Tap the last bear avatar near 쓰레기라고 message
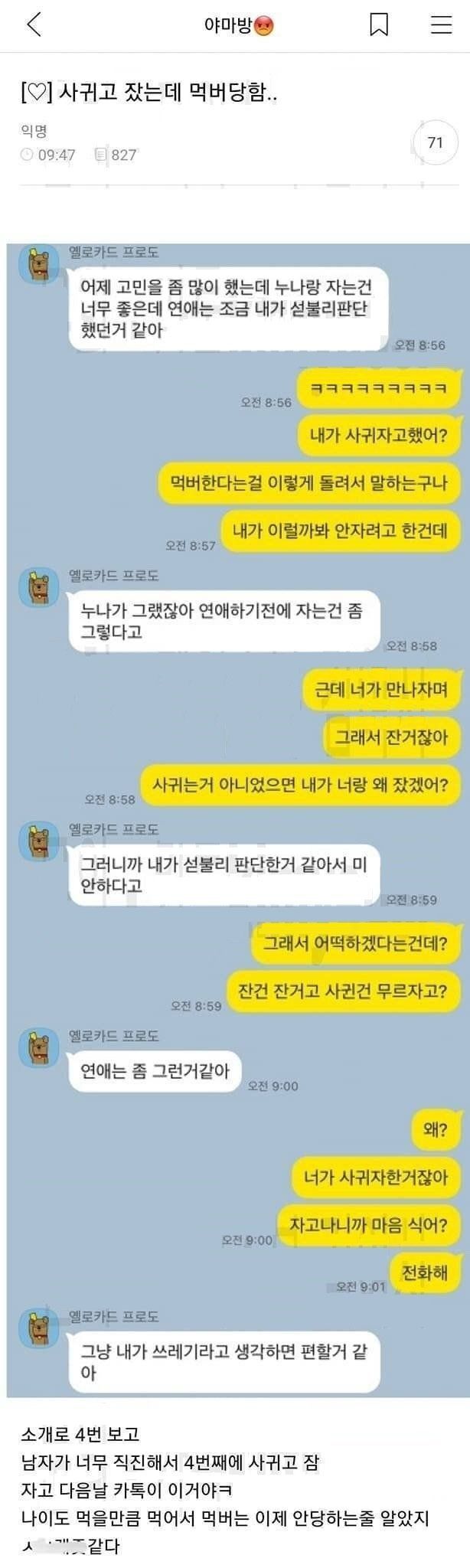The image size is (470, 1568). 39,1328
